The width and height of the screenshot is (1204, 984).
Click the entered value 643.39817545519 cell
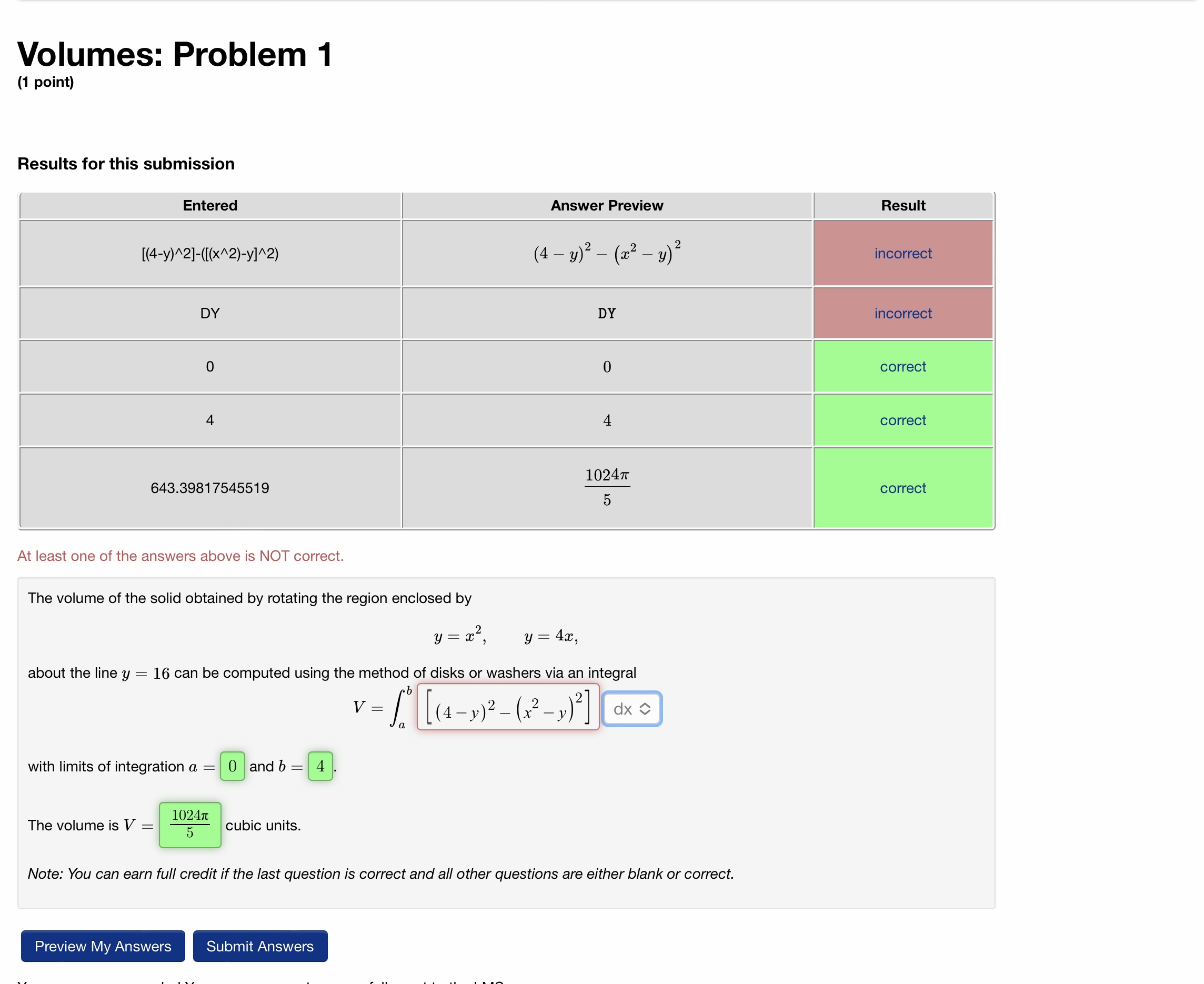click(210, 488)
